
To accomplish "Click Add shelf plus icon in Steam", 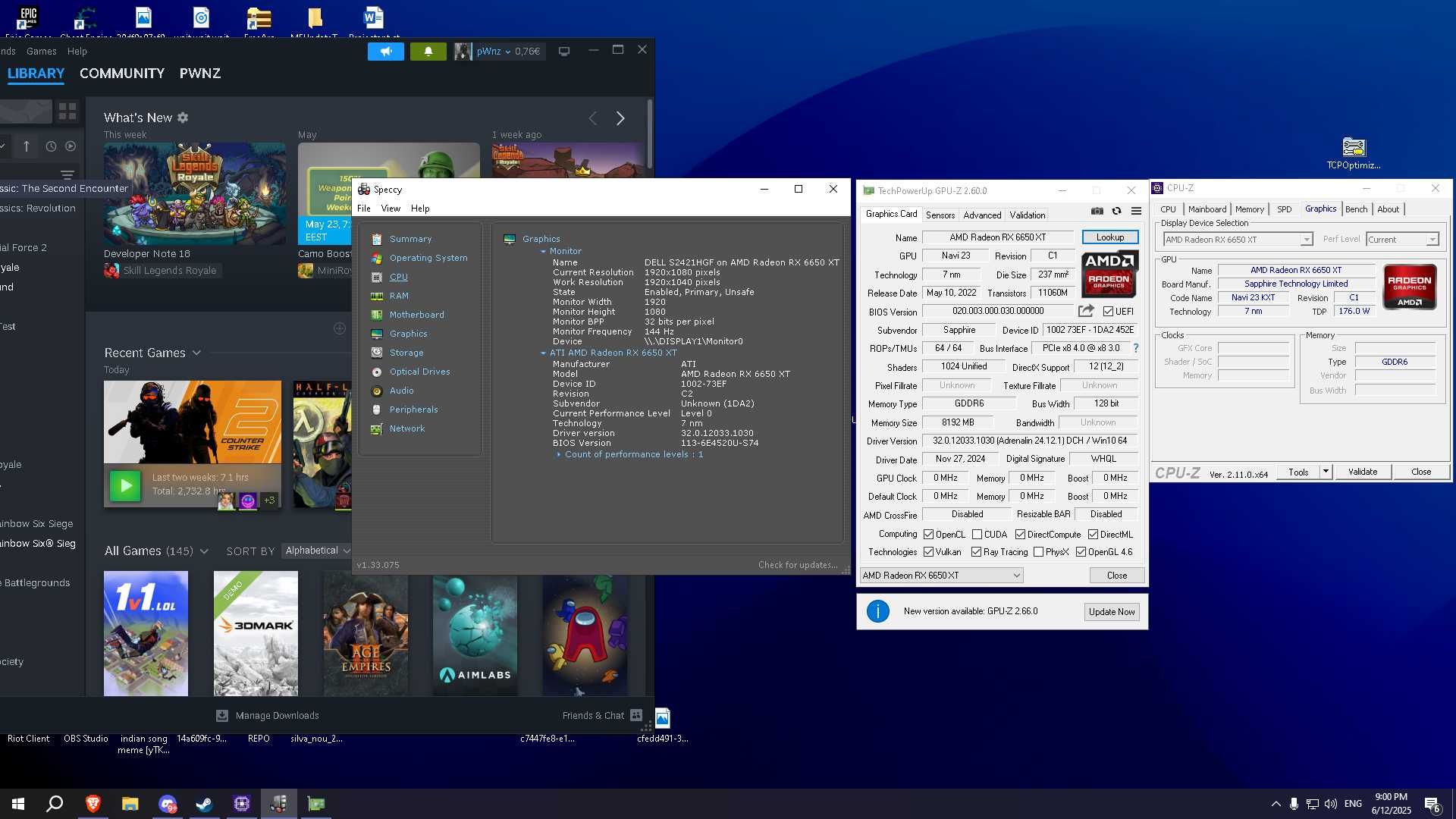I will tap(340, 328).
